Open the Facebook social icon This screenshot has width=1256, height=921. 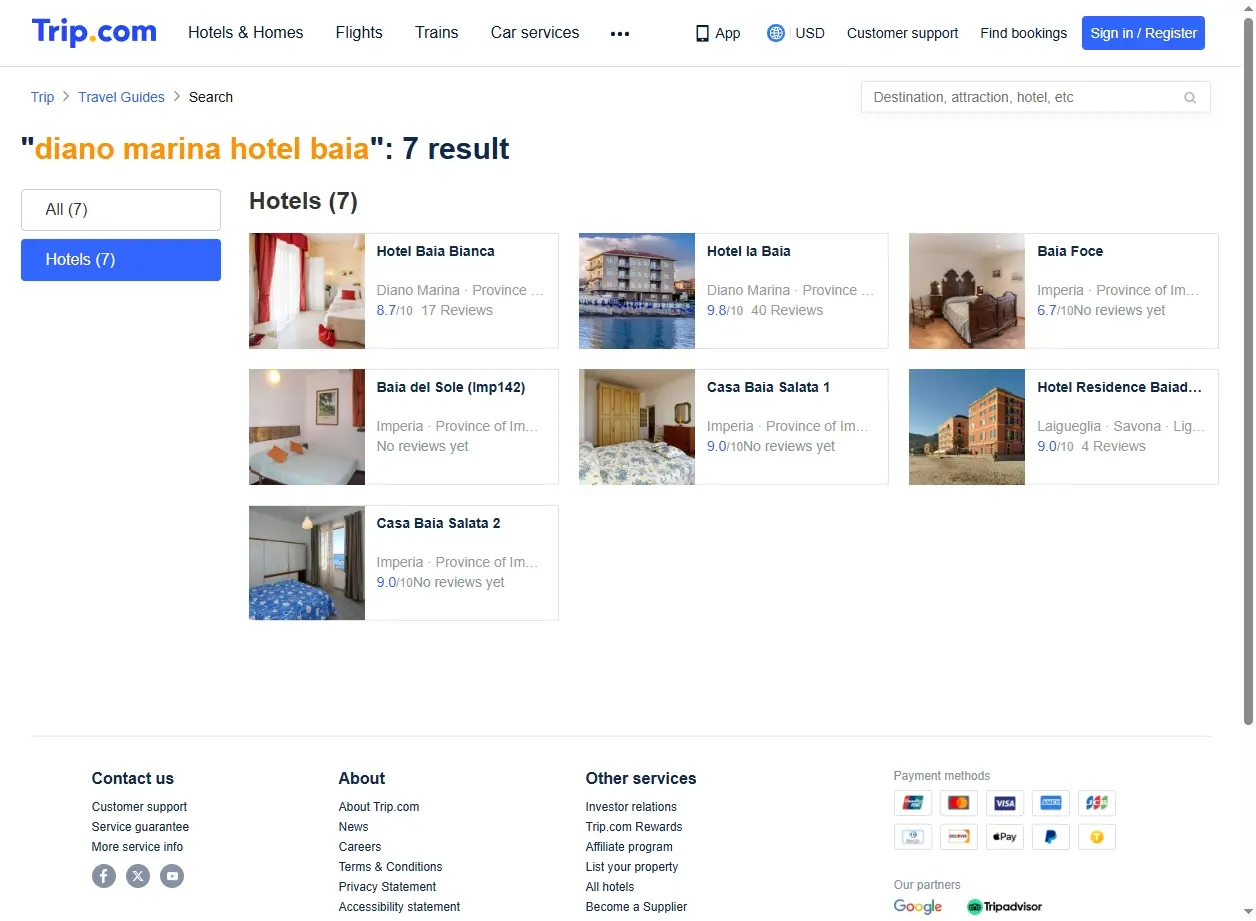click(104, 876)
